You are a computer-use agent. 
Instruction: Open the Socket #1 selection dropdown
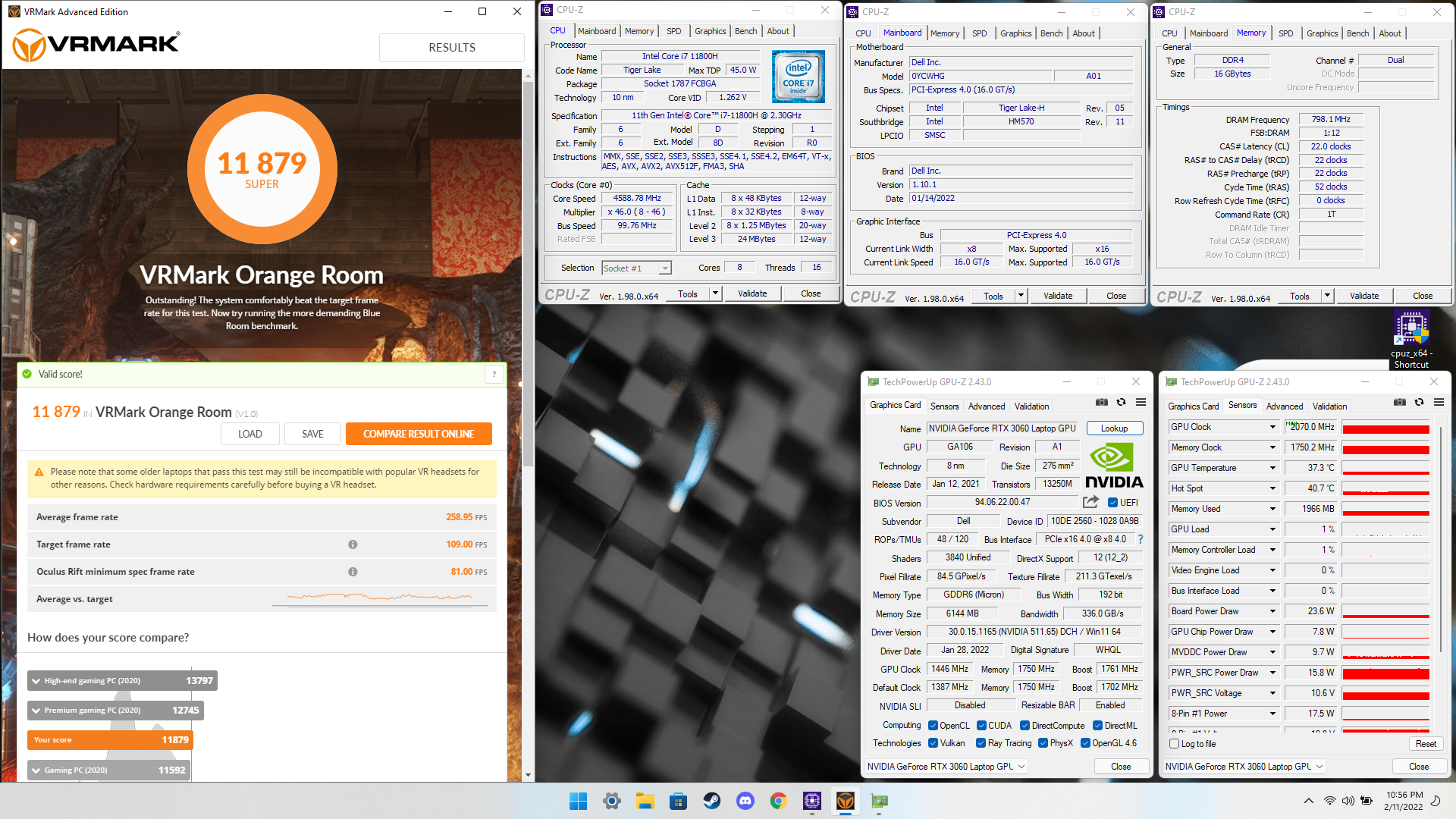point(636,268)
